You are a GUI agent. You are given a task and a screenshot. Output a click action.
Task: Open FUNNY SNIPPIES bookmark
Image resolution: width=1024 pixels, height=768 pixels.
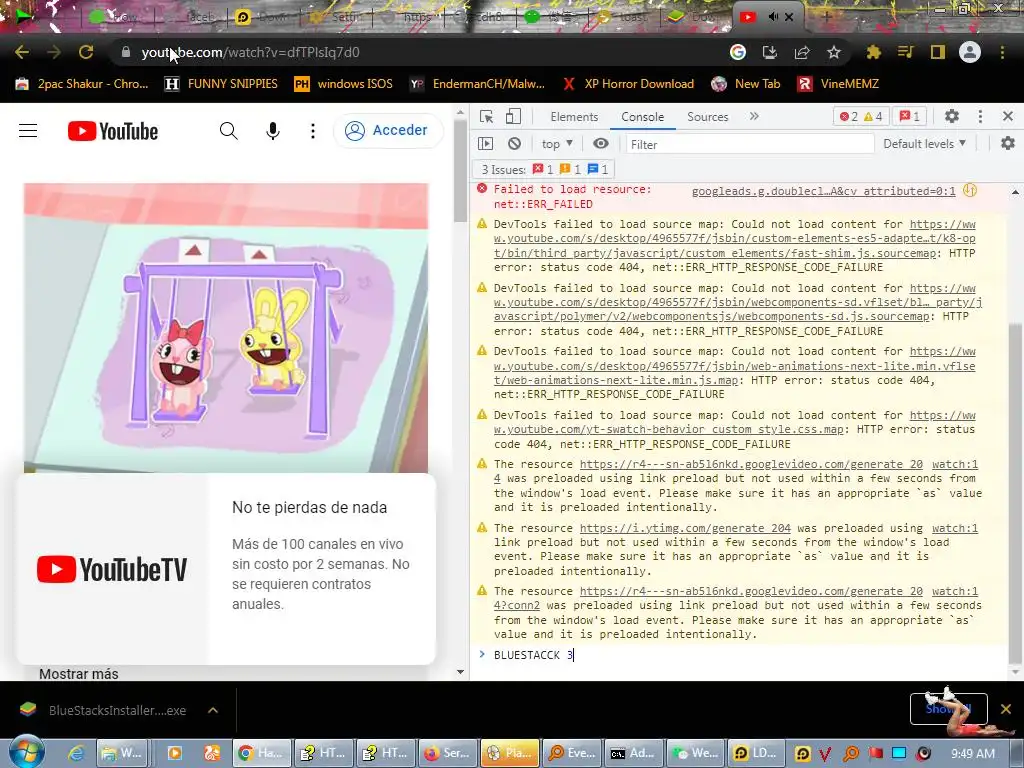coord(221,84)
